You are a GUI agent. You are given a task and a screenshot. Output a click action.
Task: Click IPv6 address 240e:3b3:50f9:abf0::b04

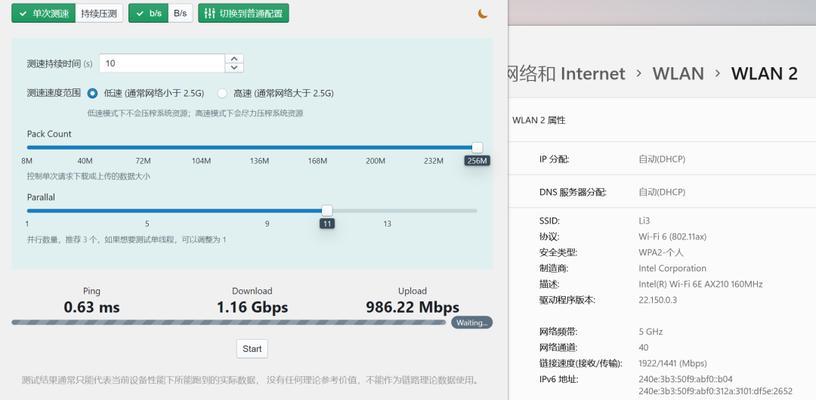tap(685, 379)
